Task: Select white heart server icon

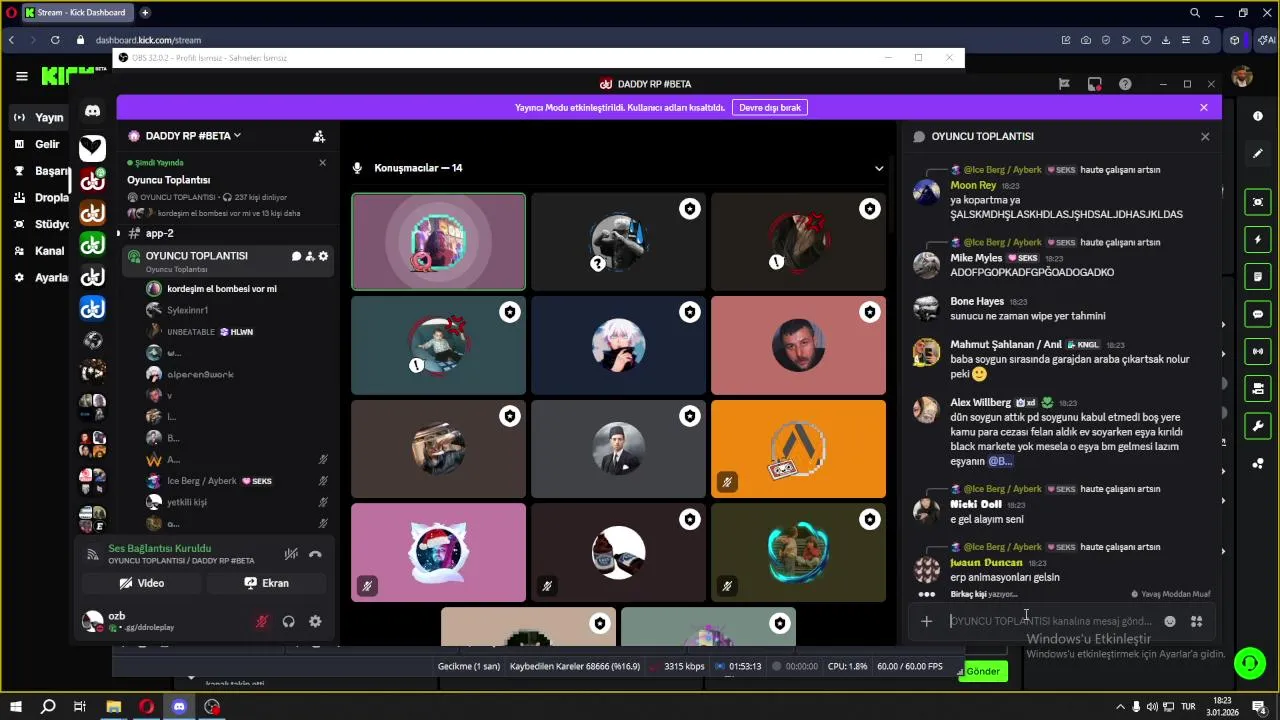Action: point(92,148)
